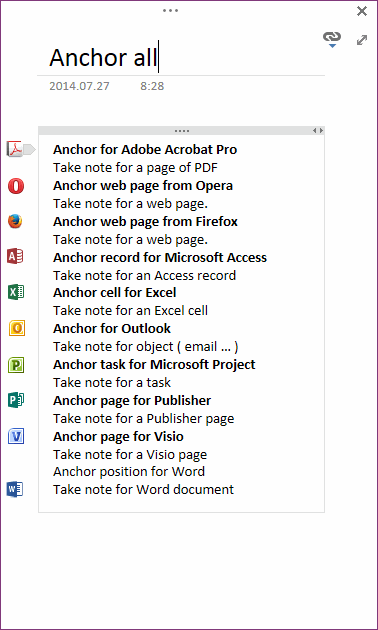
Task: Click the time 8:28
Action: (152, 86)
